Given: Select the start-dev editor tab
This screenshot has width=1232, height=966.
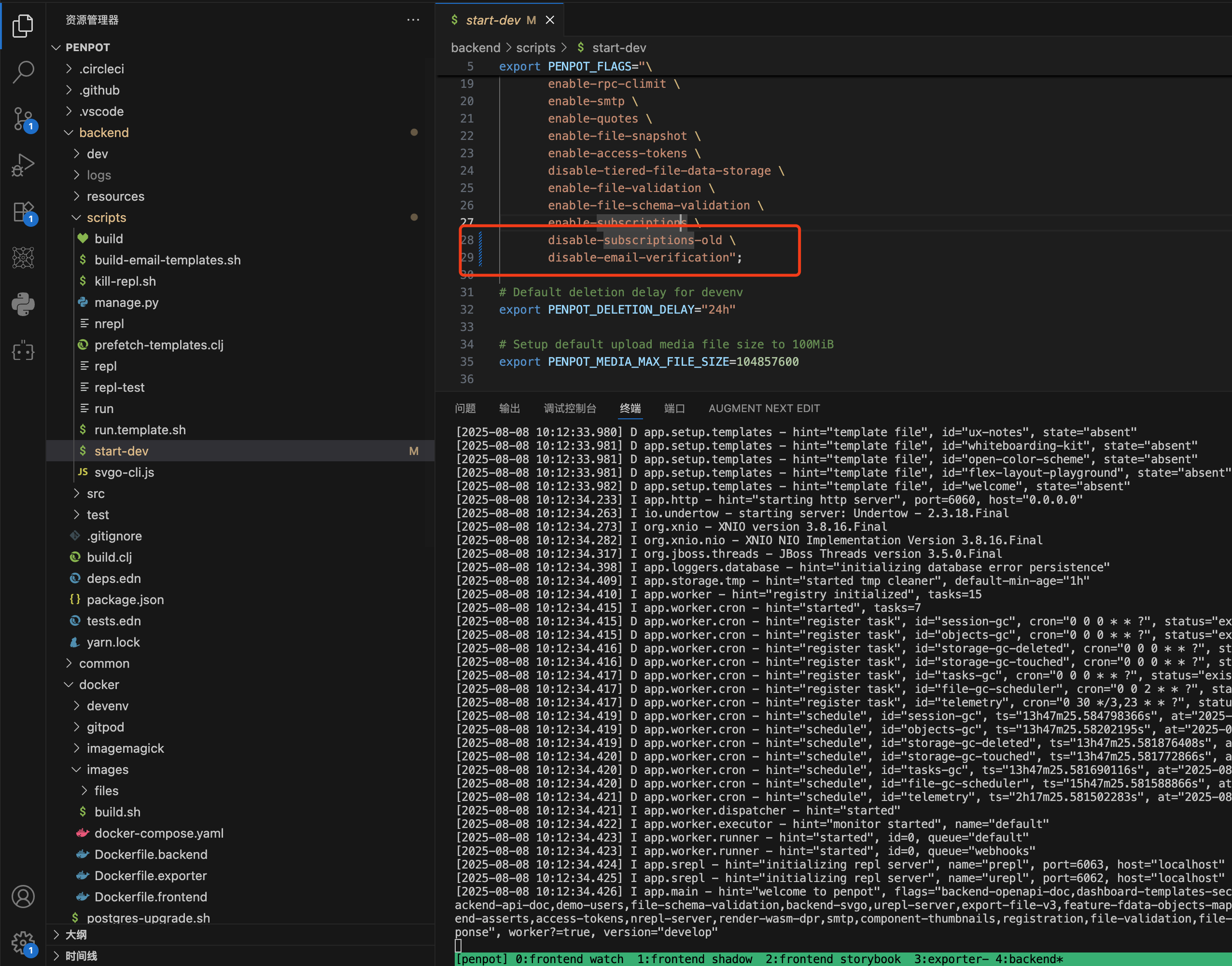Looking at the screenshot, I should point(500,20).
